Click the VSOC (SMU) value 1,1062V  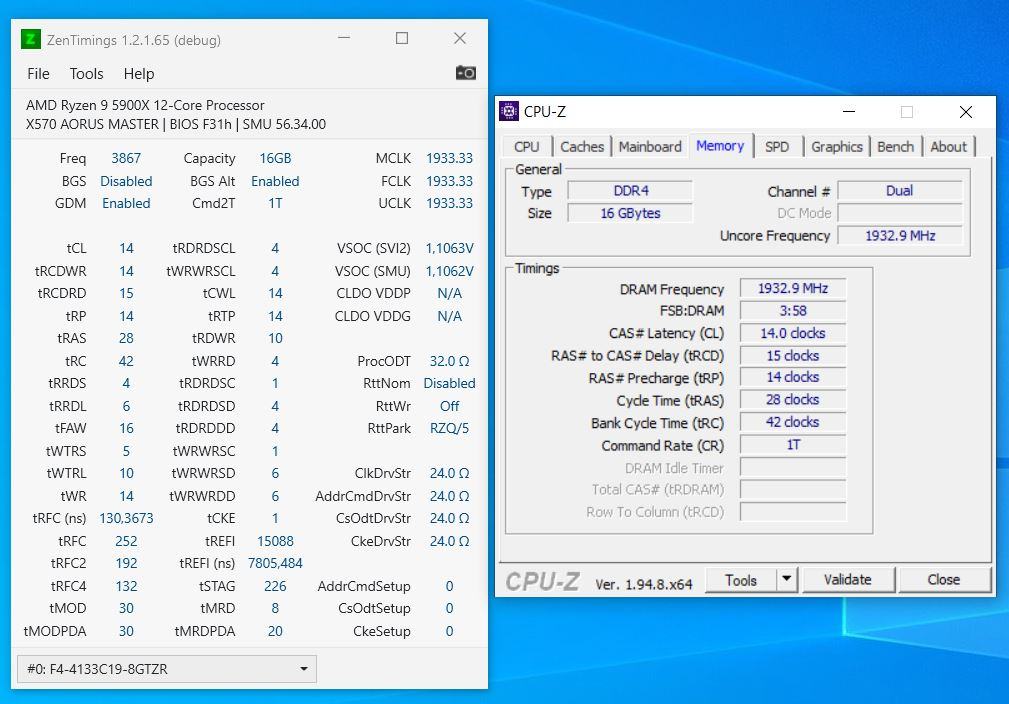449,272
